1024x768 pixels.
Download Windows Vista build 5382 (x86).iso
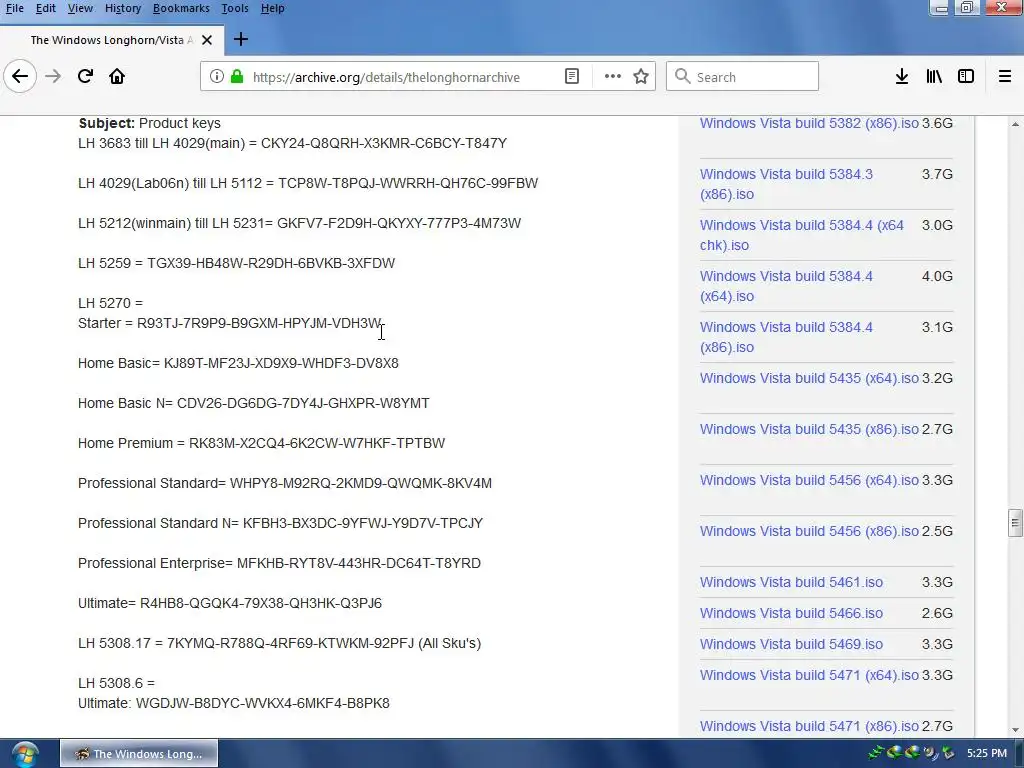click(x=808, y=123)
